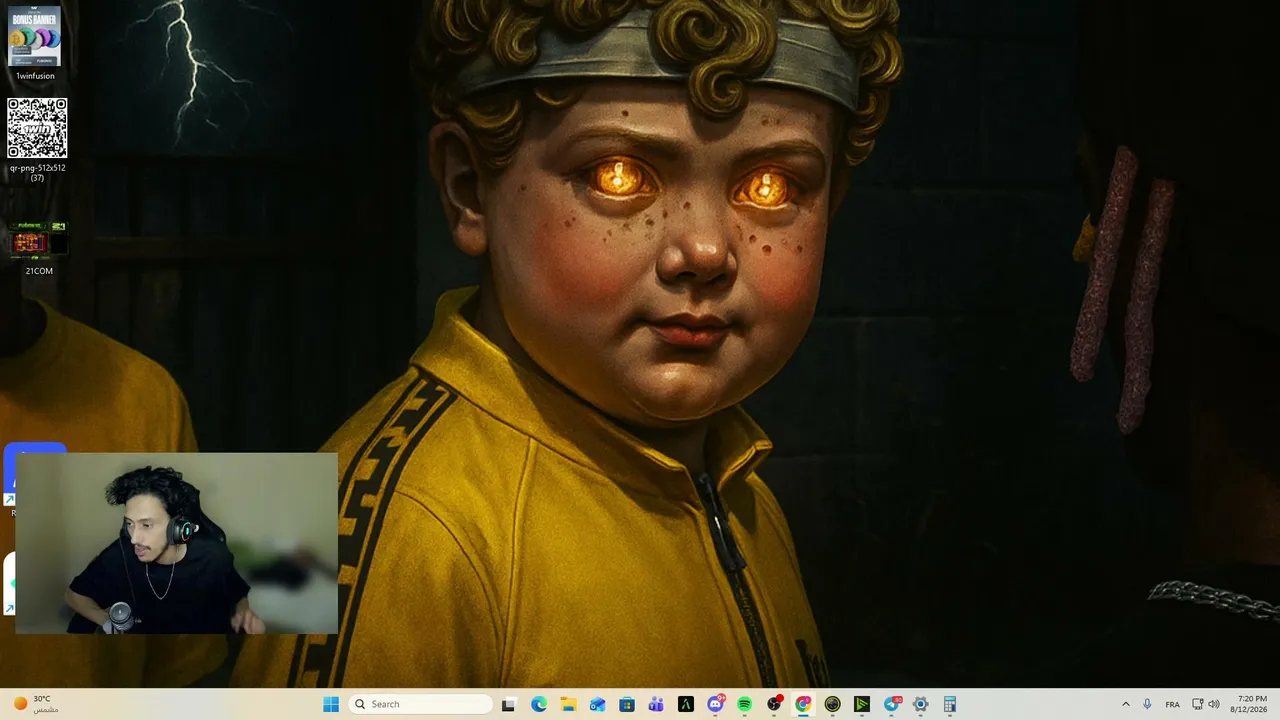Open File Explorer from the taskbar
1280x720 pixels.
pyautogui.click(x=568, y=704)
